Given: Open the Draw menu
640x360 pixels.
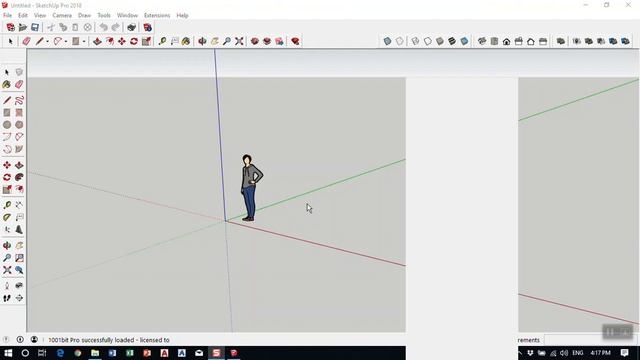Looking at the screenshot, I should point(84,15).
